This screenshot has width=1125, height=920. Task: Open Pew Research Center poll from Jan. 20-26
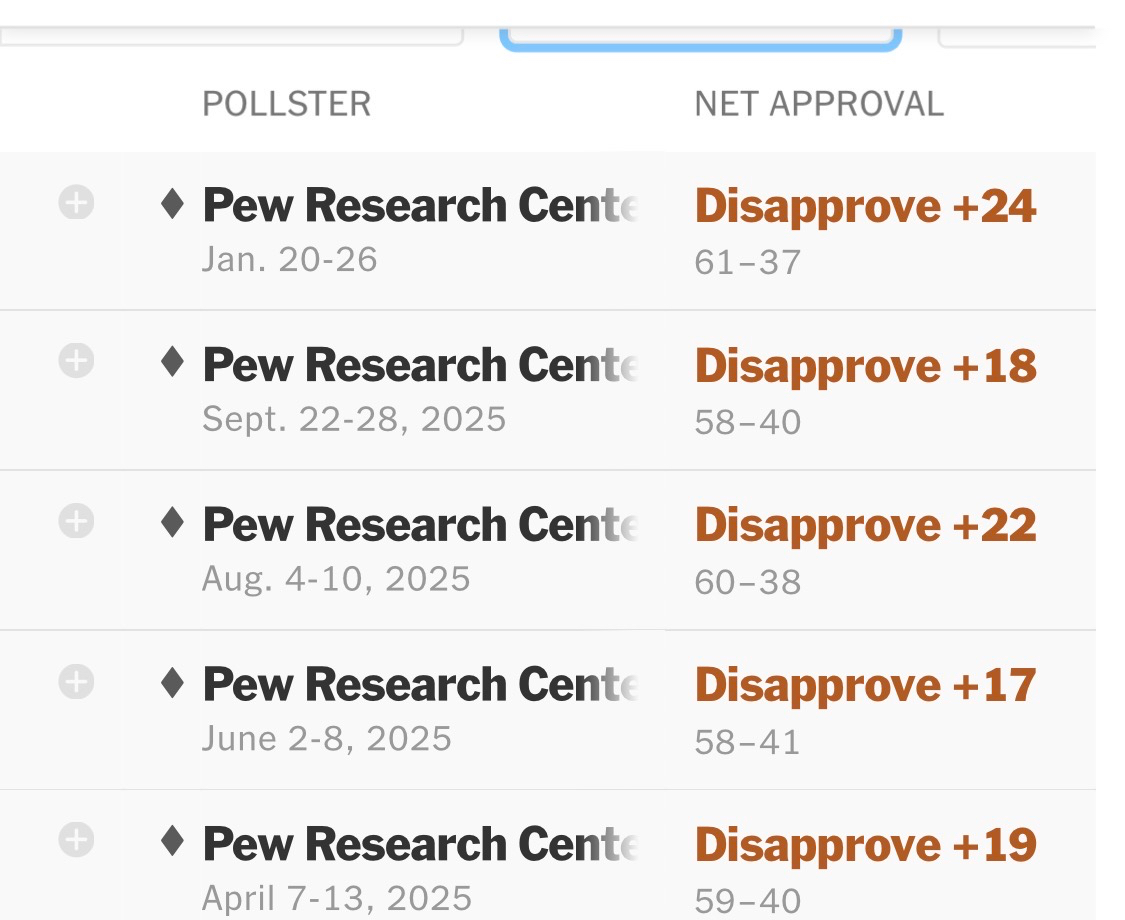(420, 206)
